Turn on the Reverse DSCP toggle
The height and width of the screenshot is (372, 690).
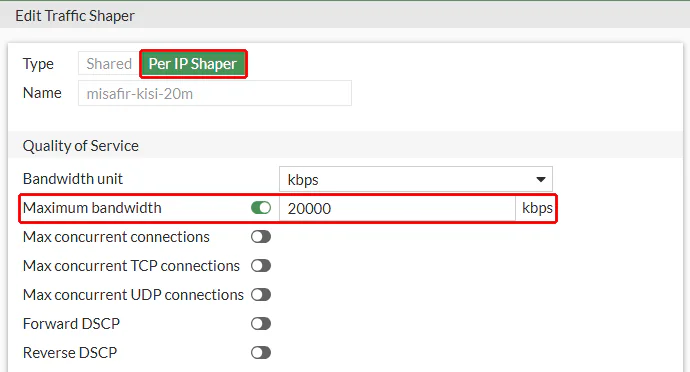point(261,353)
